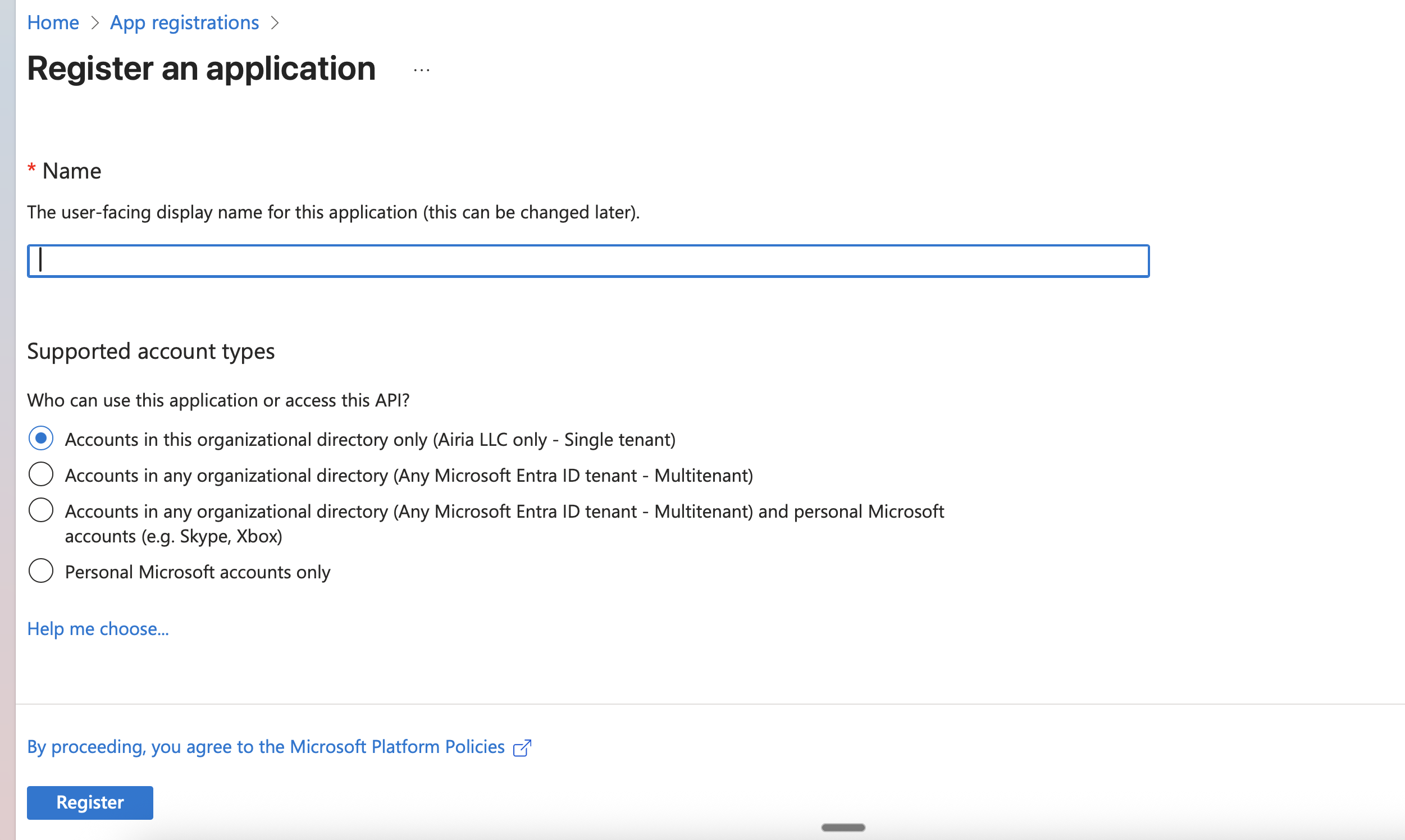Viewport: 1405px width, 840px height.
Task: Click the Airia LLC only radio label text
Action: coord(370,439)
